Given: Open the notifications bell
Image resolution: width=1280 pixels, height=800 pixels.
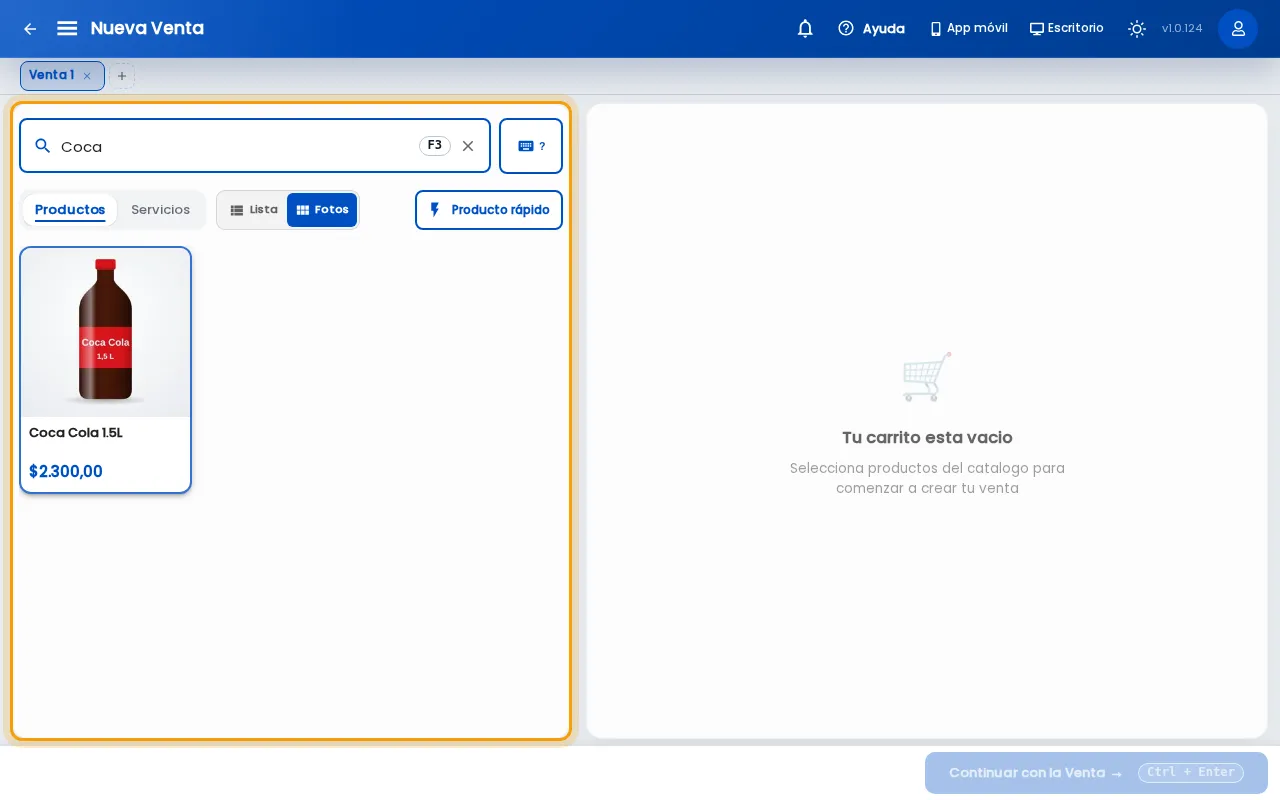Looking at the screenshot, I should 805,28.
